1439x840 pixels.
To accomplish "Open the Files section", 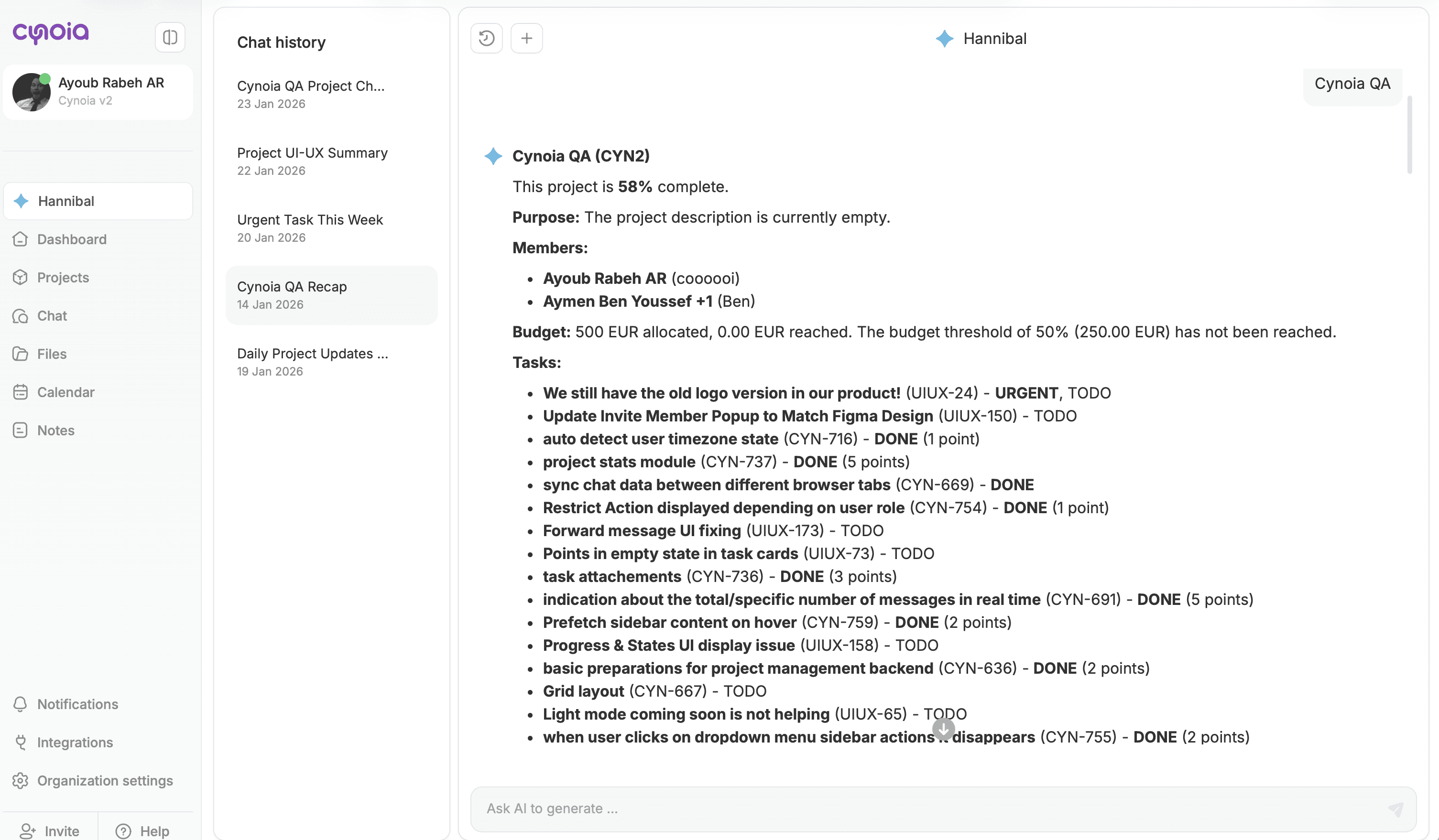I will point(52,354).
